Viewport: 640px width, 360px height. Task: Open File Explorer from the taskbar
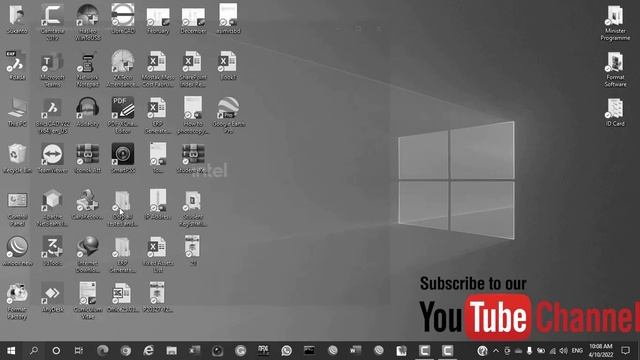point(171,351)
